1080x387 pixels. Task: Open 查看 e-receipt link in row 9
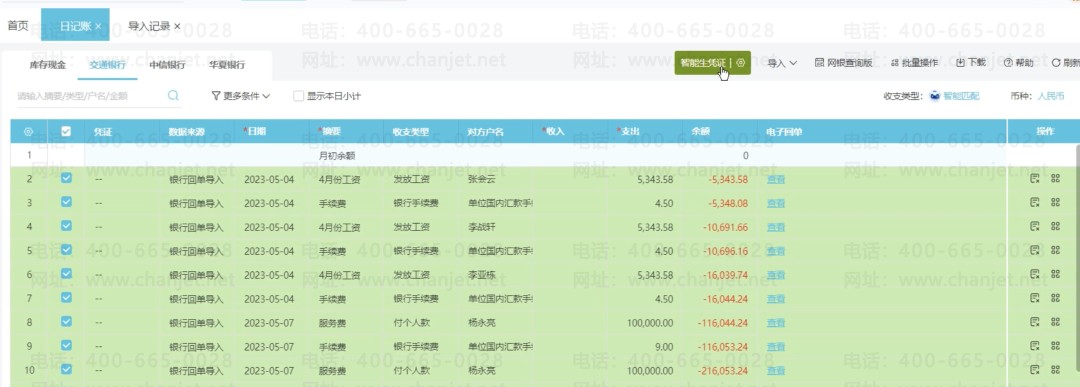pyautogui.click(x=776, y=346)
